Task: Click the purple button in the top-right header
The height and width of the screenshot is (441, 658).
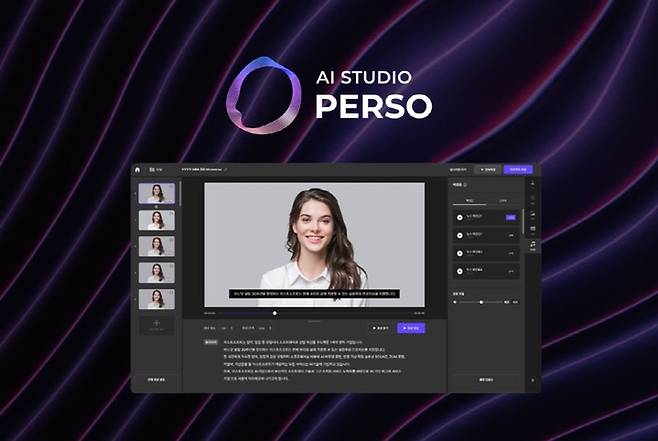Action: click(x=517, y=170)
